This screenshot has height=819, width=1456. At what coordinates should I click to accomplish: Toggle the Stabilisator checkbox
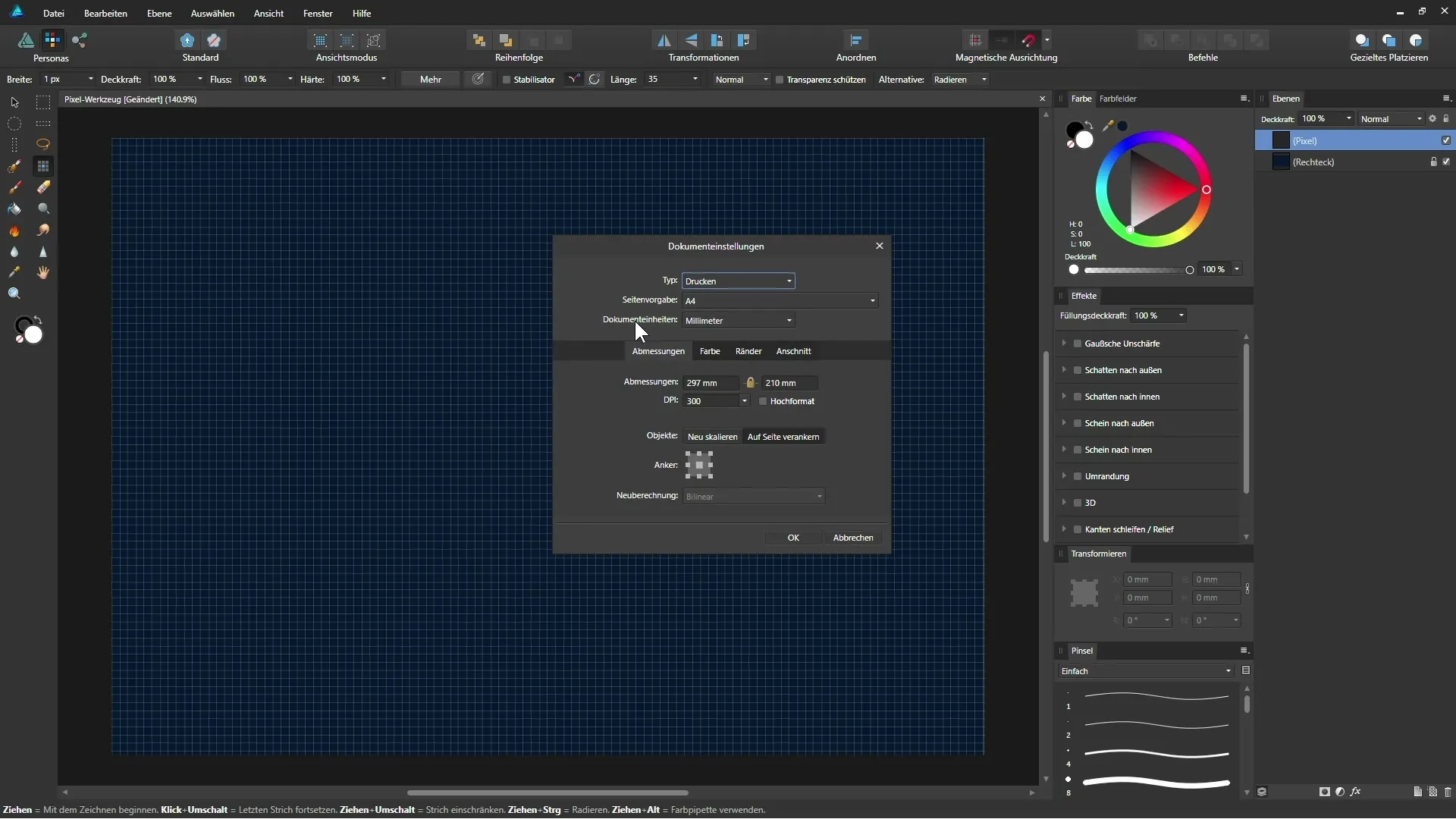[507, 80]
